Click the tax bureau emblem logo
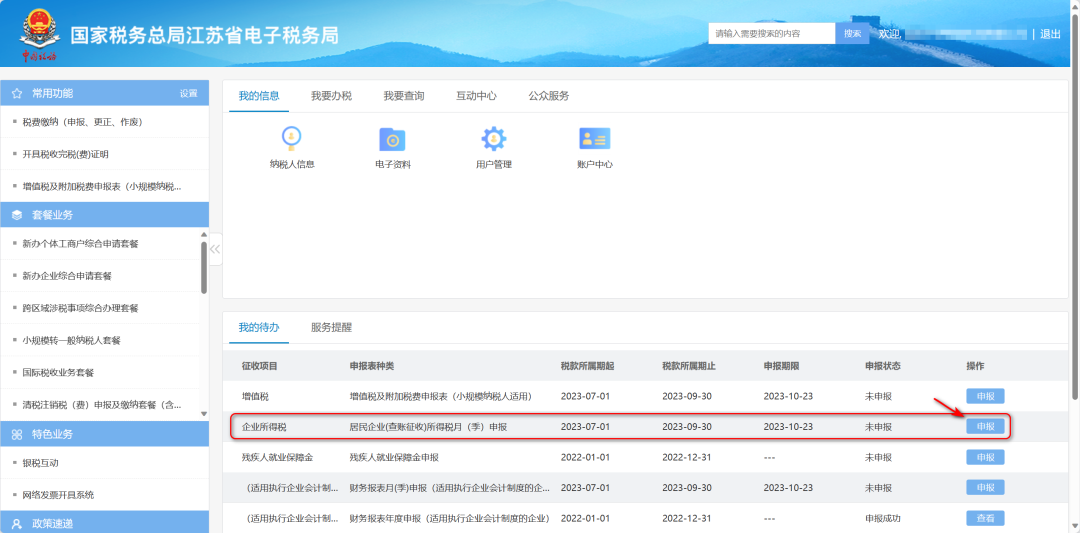 click(x=40, y=33)
